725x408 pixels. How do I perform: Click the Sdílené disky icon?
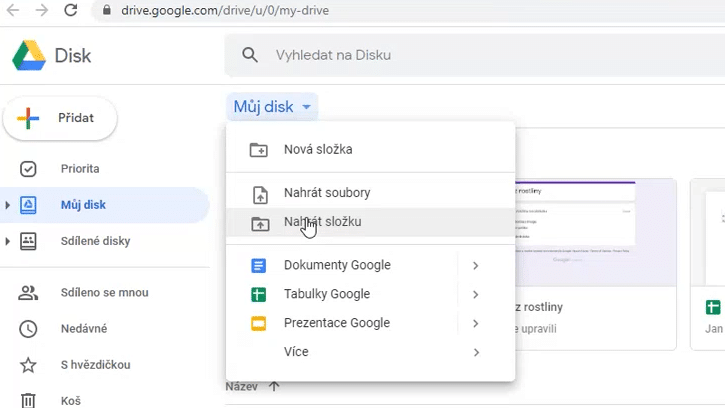point(28,241)
